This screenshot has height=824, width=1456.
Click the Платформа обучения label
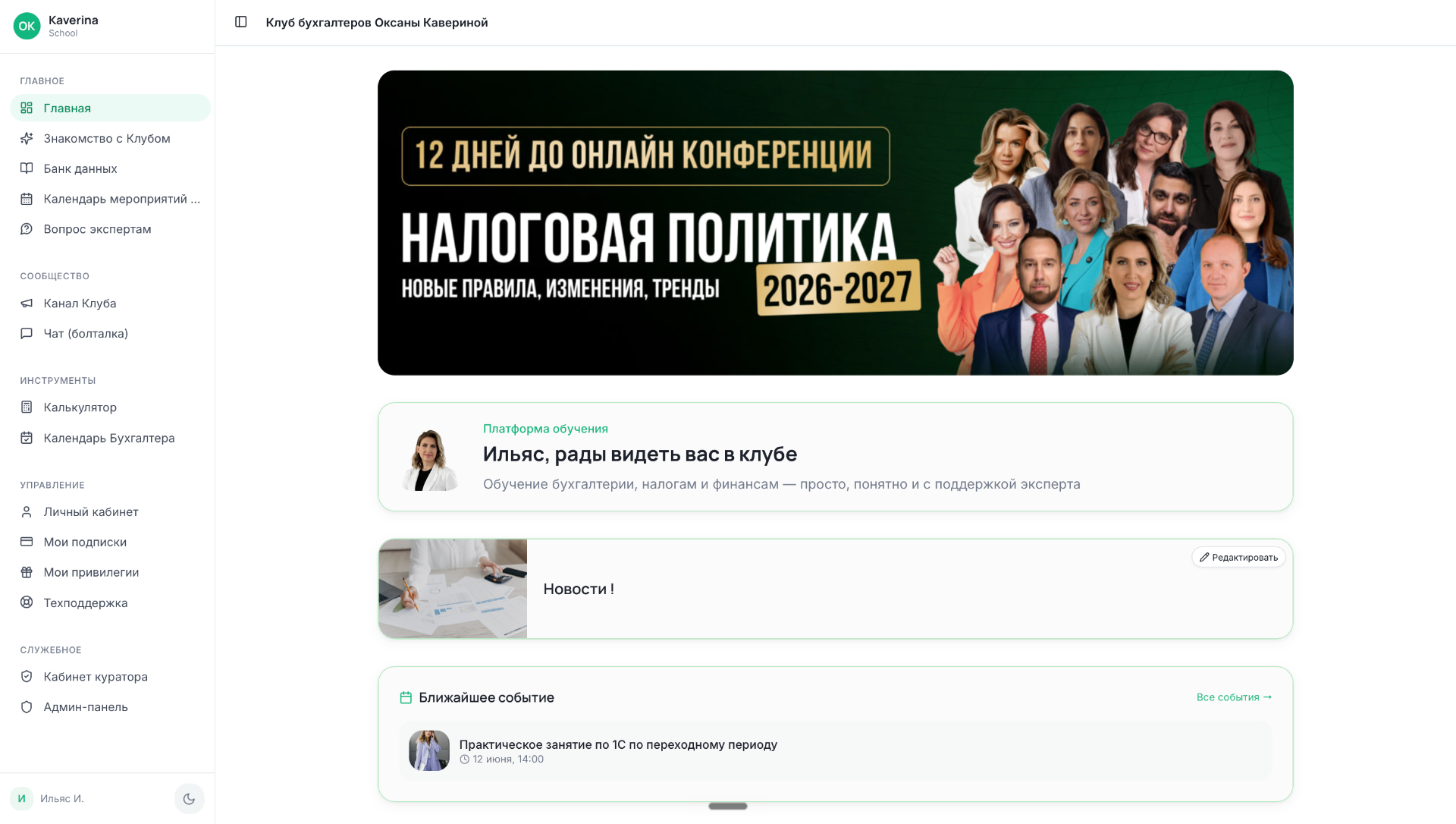(545, 429)
